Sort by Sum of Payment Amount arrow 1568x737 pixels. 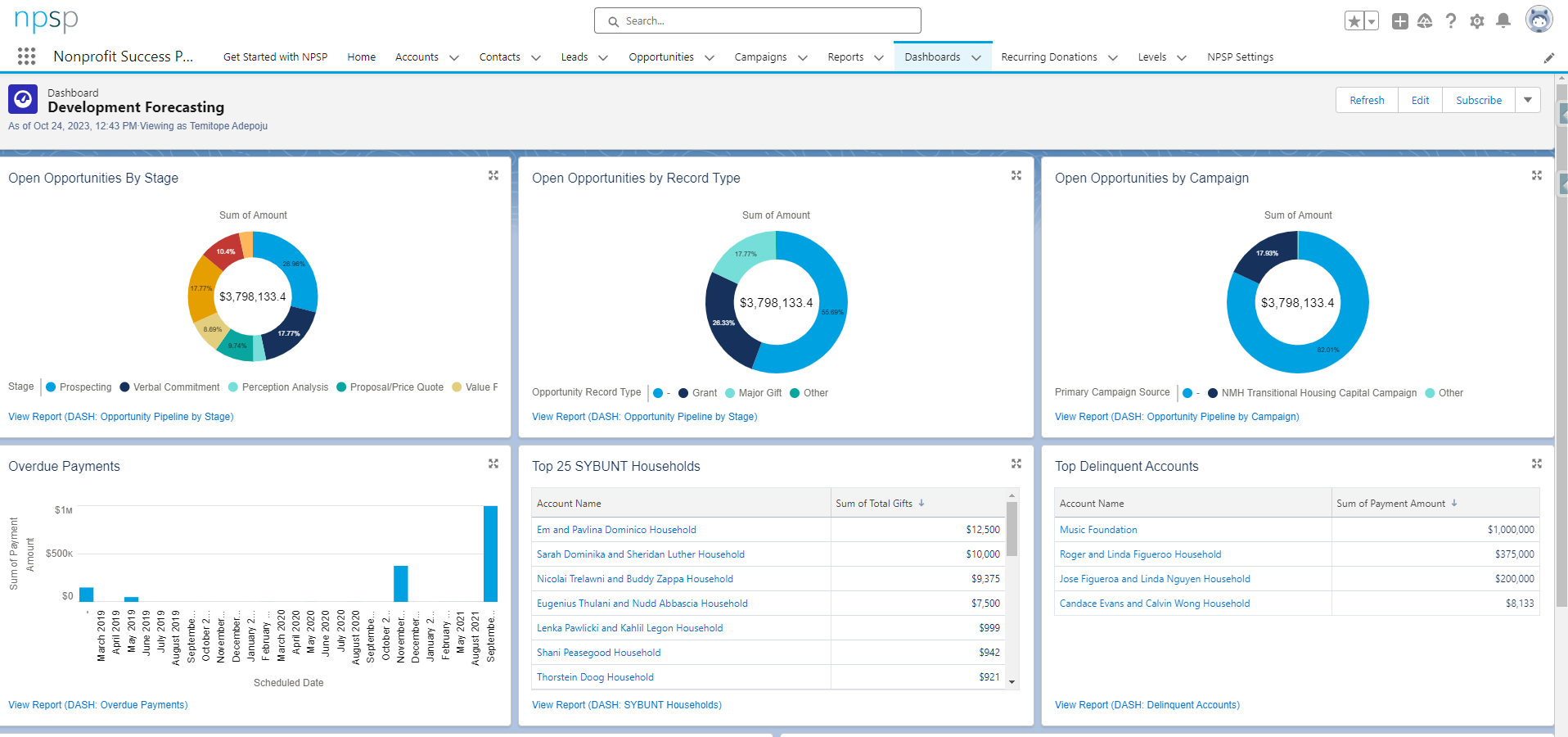[x=1454, y=503]
